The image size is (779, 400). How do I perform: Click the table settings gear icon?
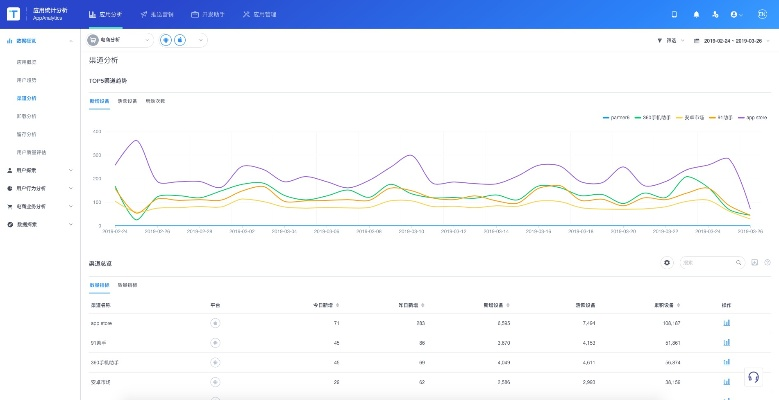coord(667,262)
